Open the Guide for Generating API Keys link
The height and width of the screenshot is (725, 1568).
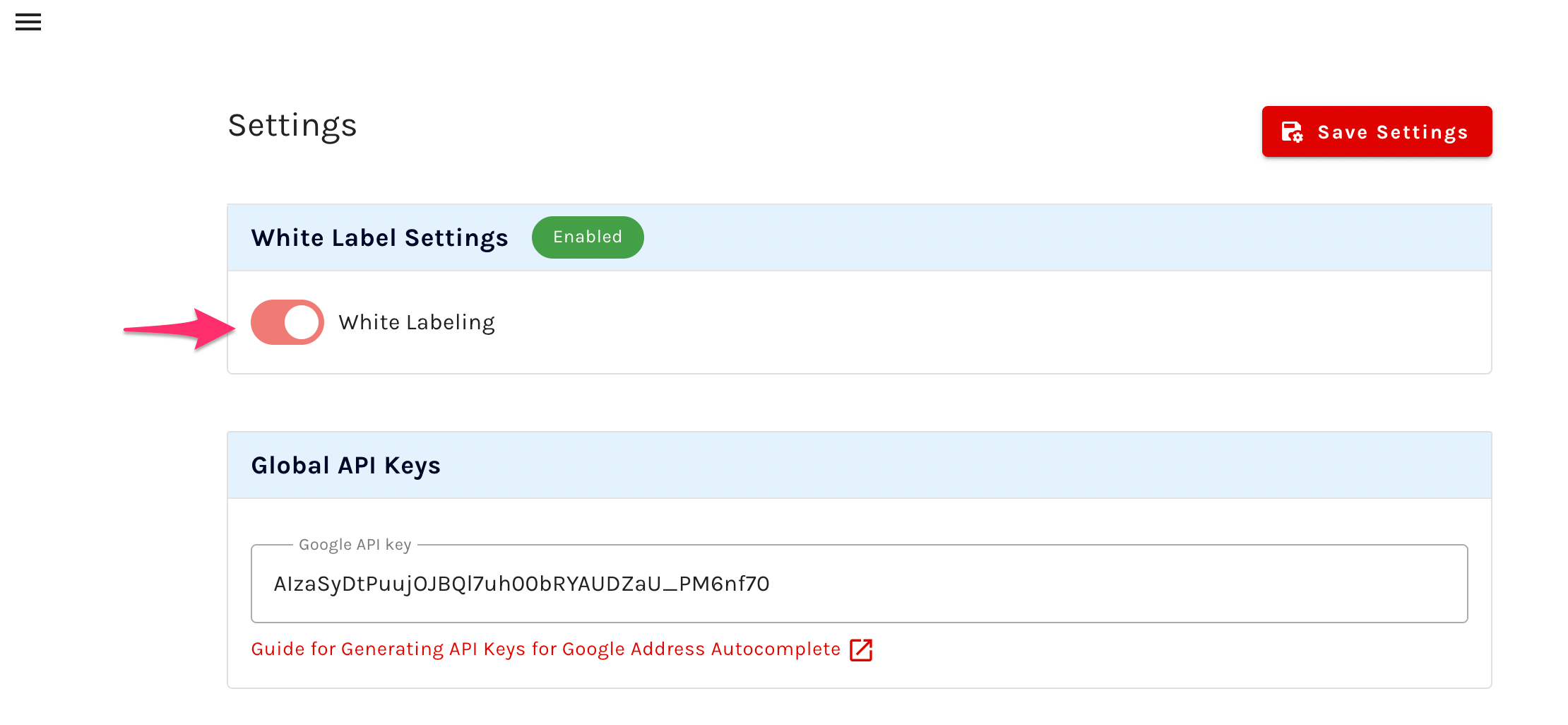pyautogui.click(x=545, y=649)
